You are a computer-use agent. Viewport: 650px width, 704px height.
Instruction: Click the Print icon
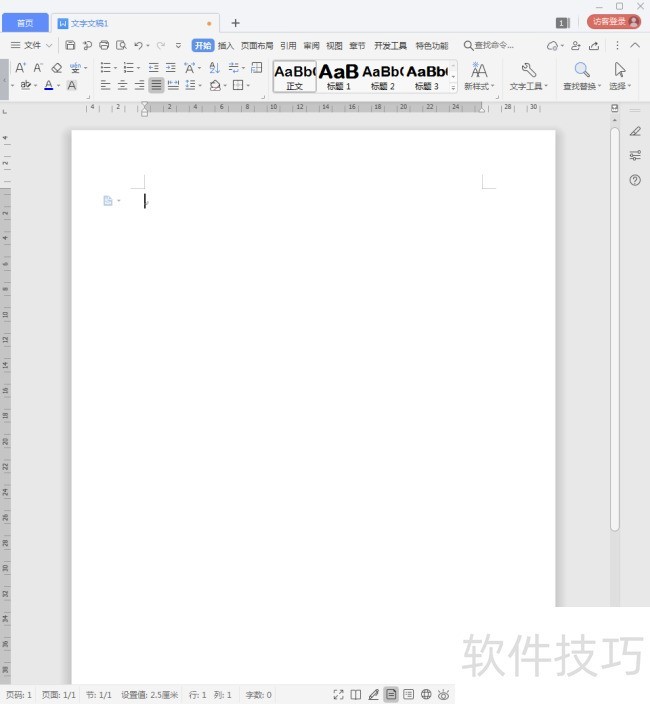click(104, 45)
